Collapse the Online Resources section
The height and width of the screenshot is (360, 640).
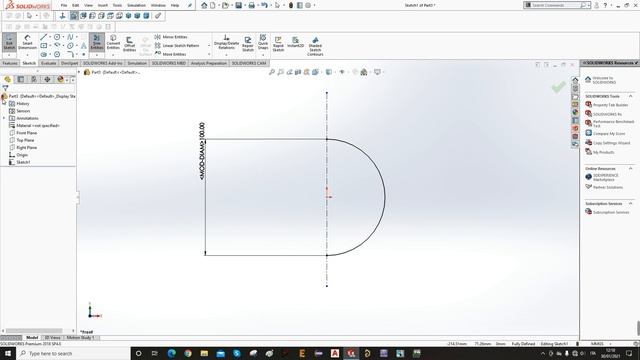[630, 169]
